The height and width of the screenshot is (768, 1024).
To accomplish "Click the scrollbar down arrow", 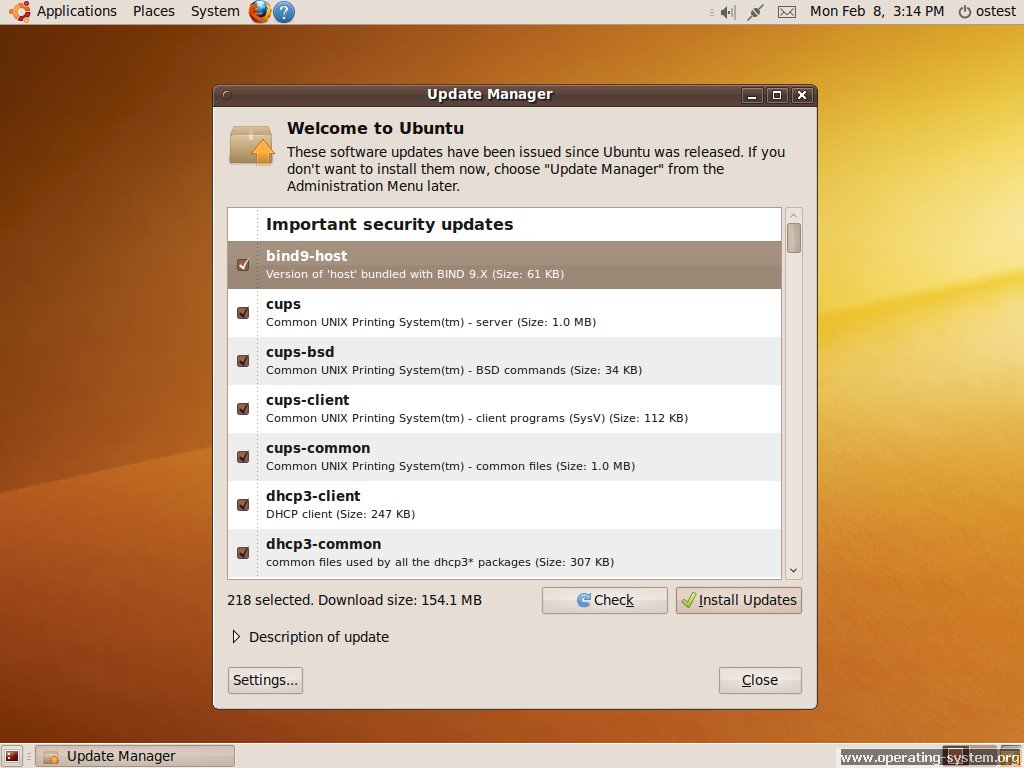I will pyautogui.click(x=793, y=570).
